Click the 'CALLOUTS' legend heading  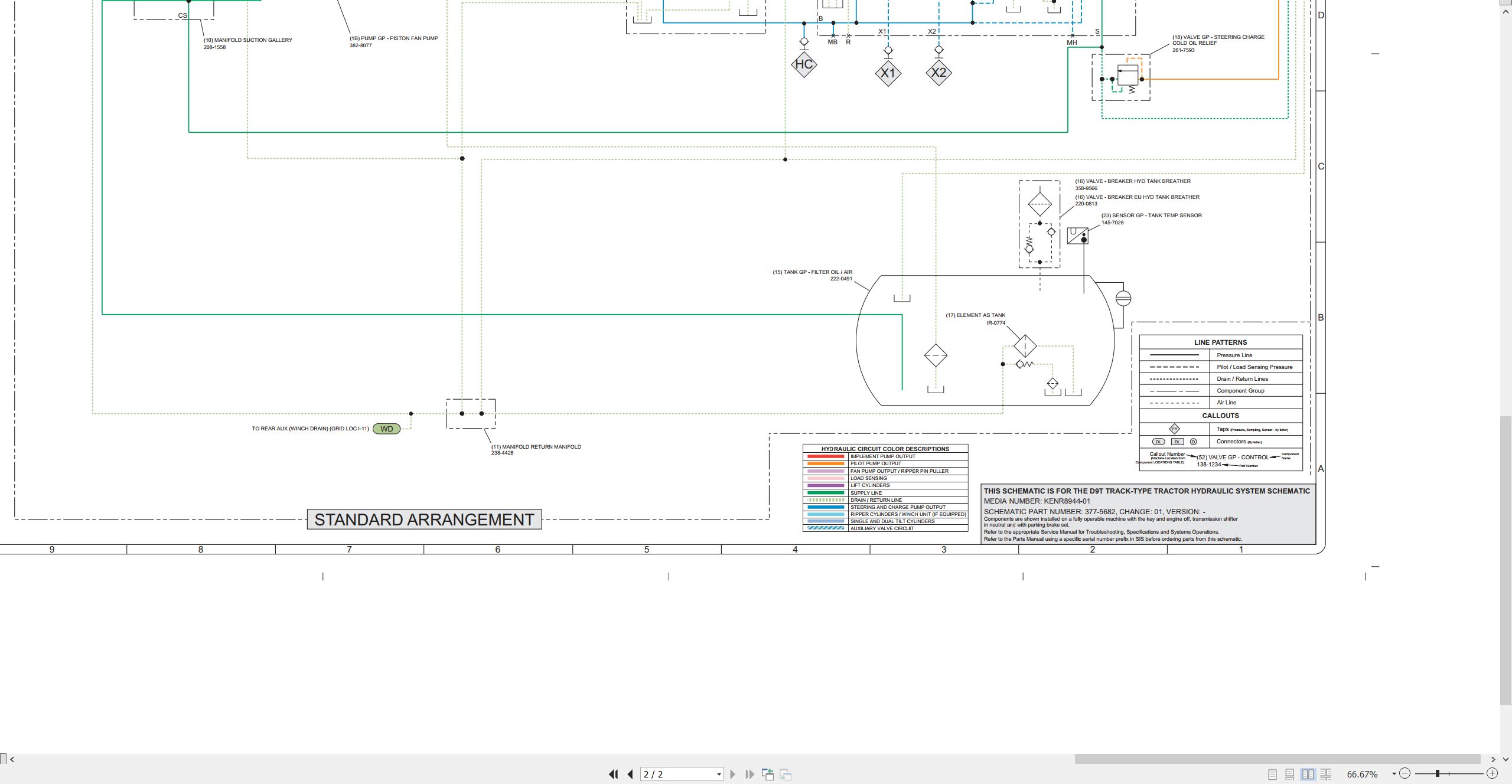point(1220,416)
